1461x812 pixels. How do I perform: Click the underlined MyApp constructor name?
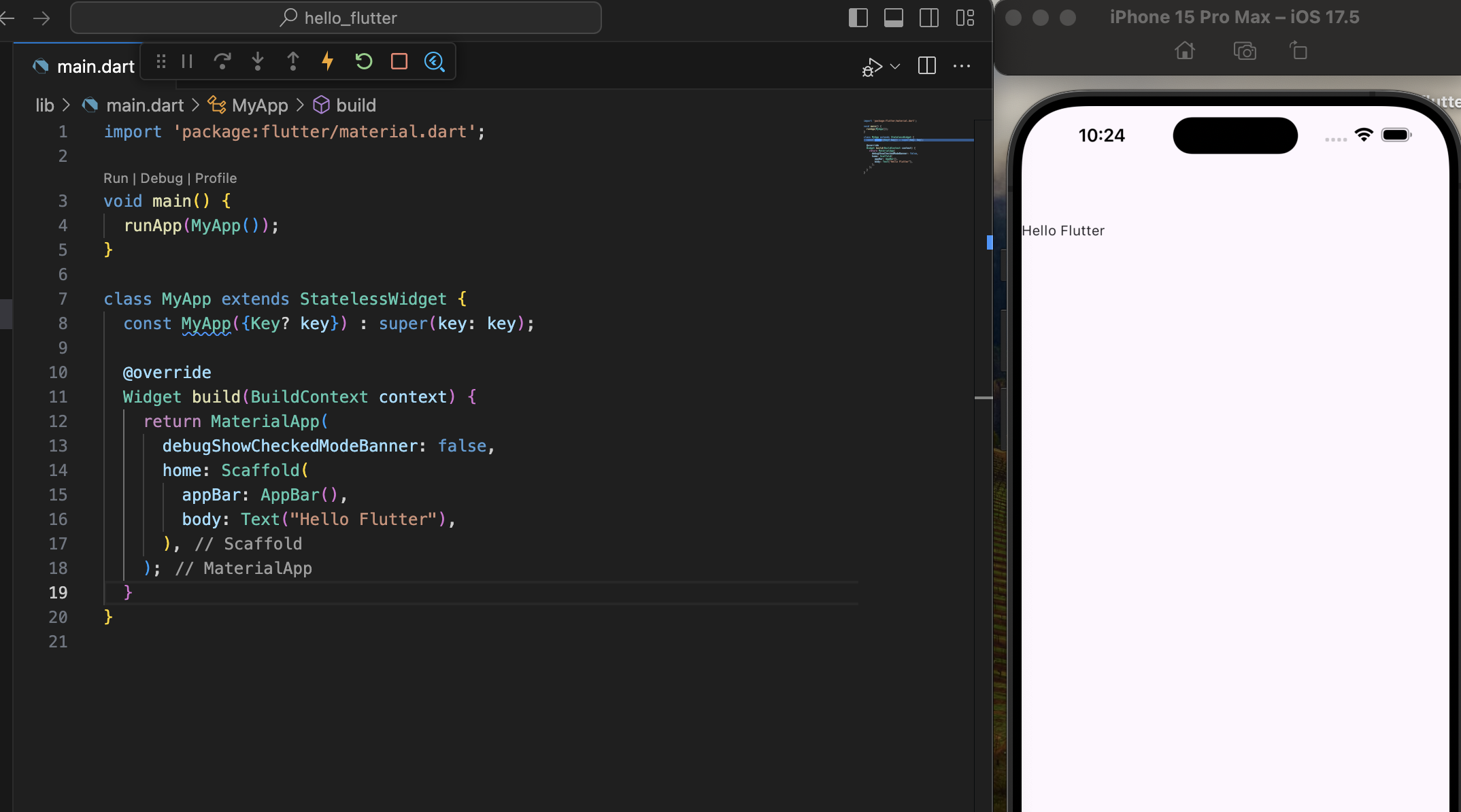pyautogui.click(x=206, y=324)
